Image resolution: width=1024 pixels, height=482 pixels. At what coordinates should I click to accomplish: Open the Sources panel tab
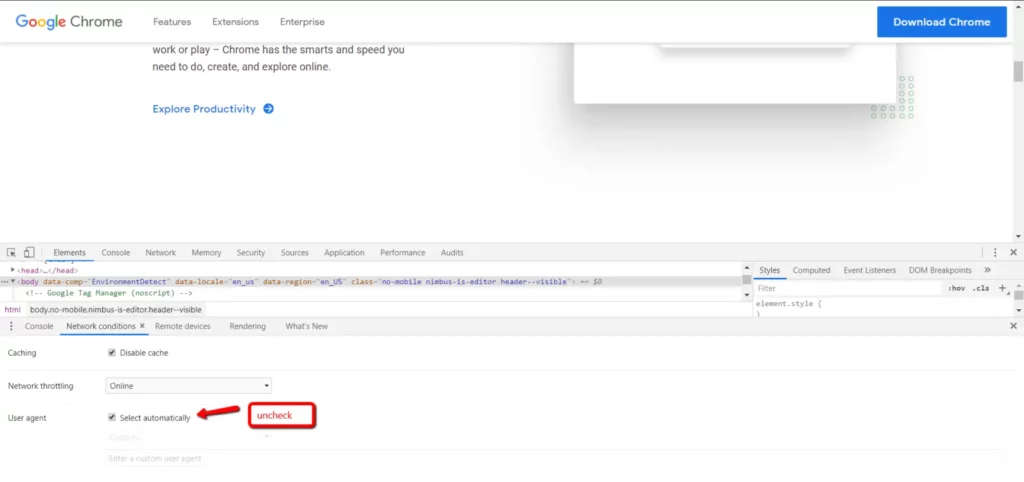(x=295, y=252)
